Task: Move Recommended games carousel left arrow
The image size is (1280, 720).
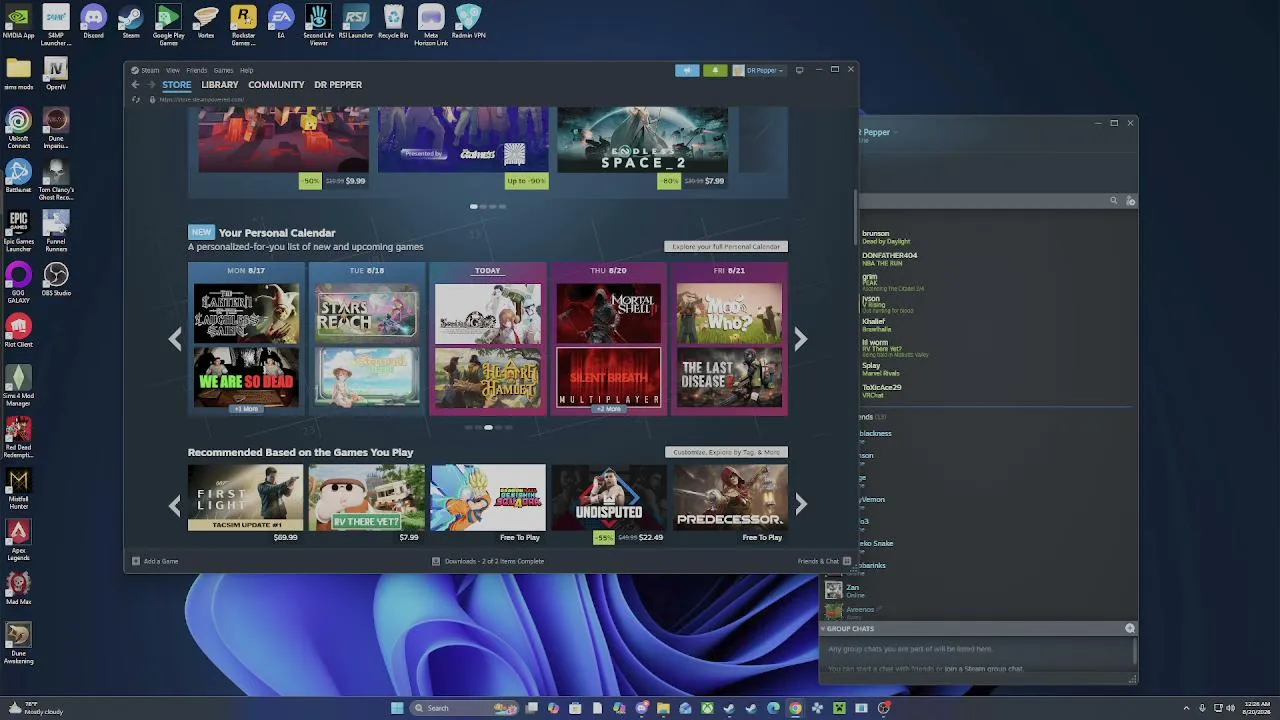Action: tap(175, 504)
